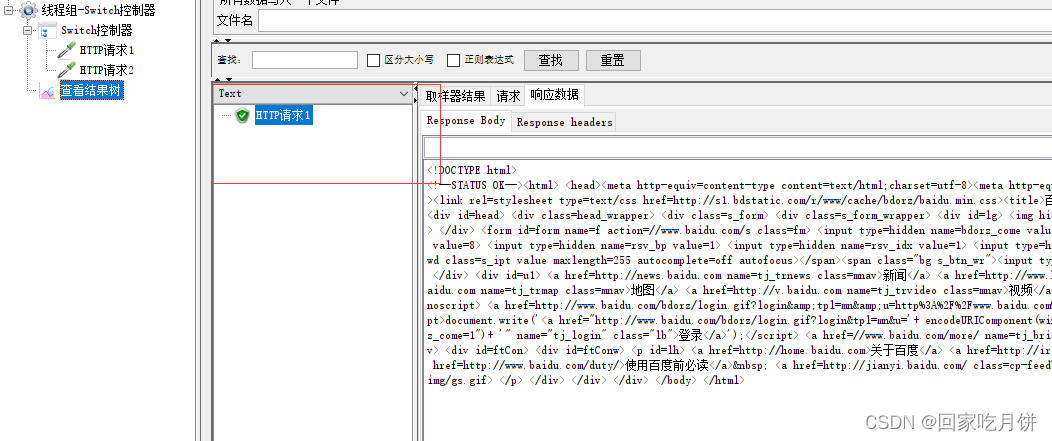Viewport: 1052px width, 441px height.
Task: Select 线程组-Switch控制器 tree node
Action: [98, 10]
